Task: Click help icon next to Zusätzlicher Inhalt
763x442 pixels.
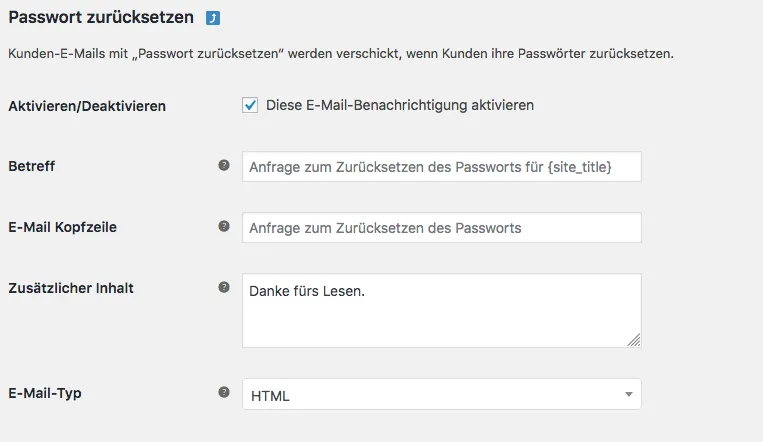Action: pyautogui.click(x=224, y=287)
